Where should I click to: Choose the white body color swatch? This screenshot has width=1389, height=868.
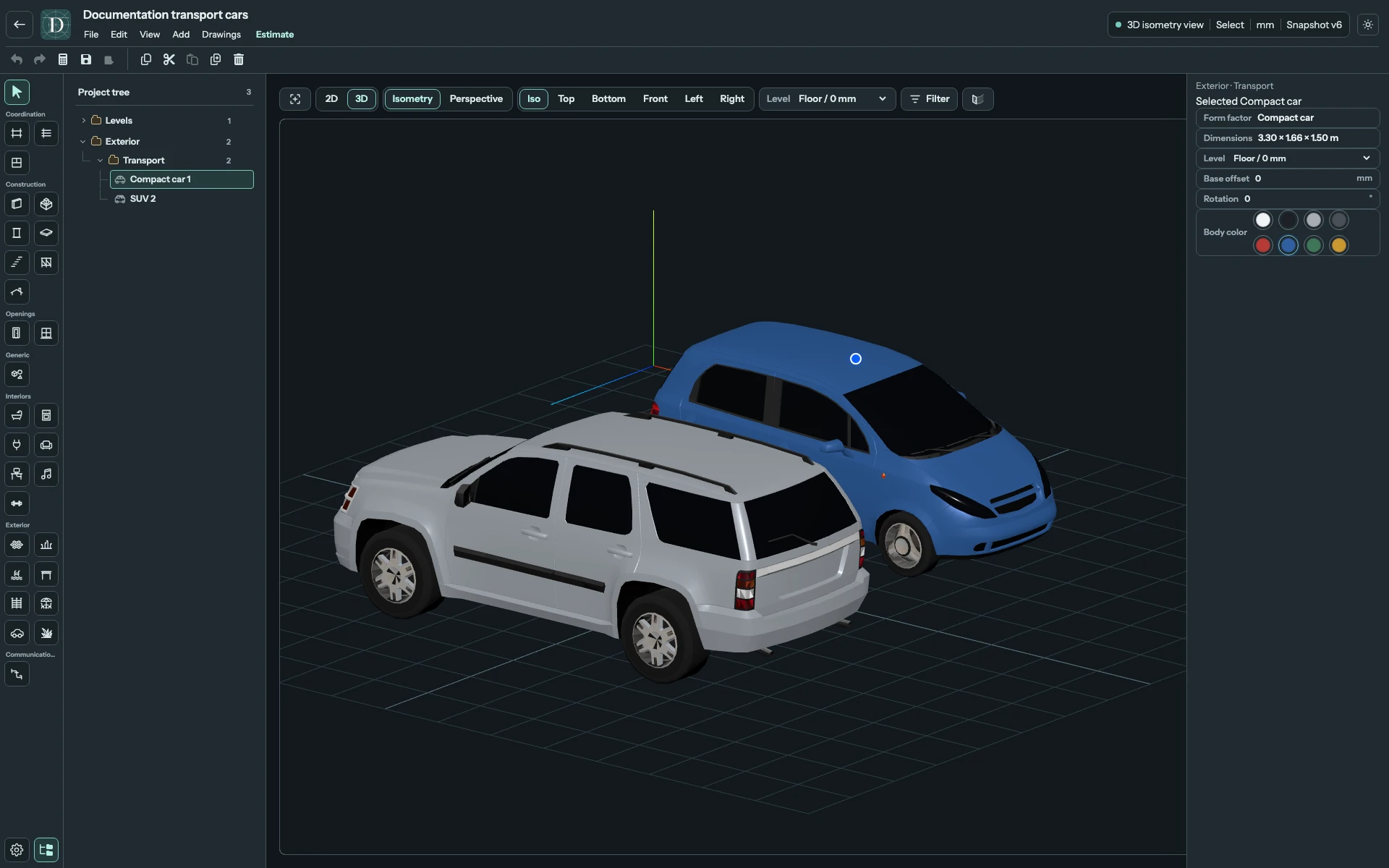(x=1263, y=220)
